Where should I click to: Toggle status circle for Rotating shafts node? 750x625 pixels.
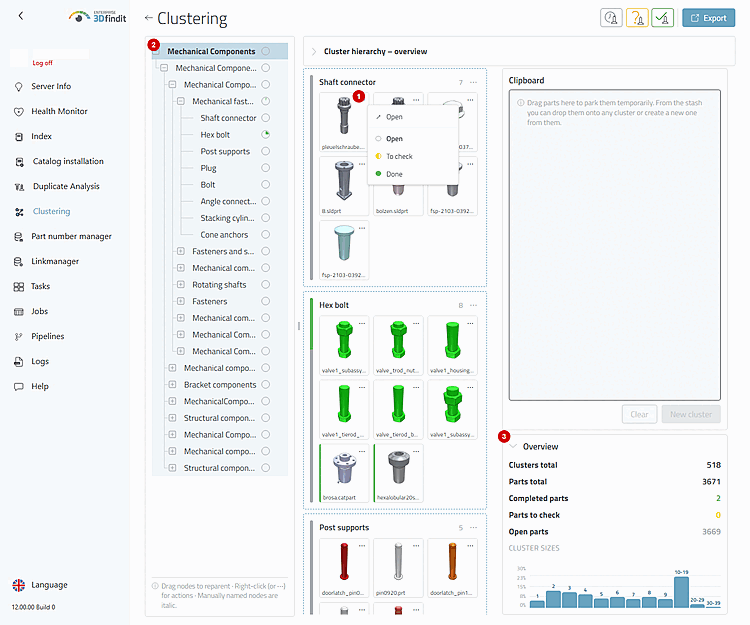pyautogui.click(x=265, y=285)
